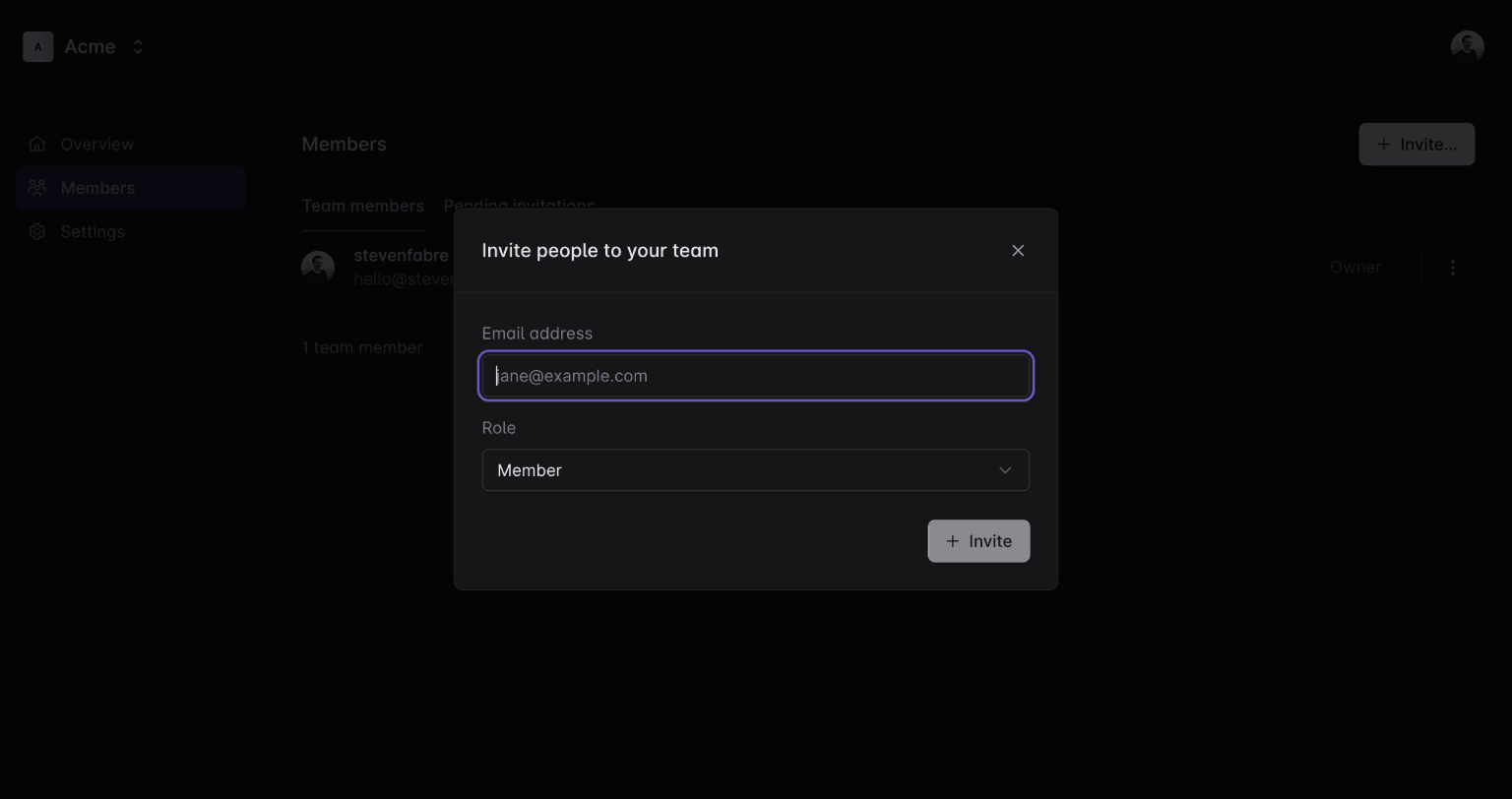Expand the Role dropdown showing Member

[755, 470]
